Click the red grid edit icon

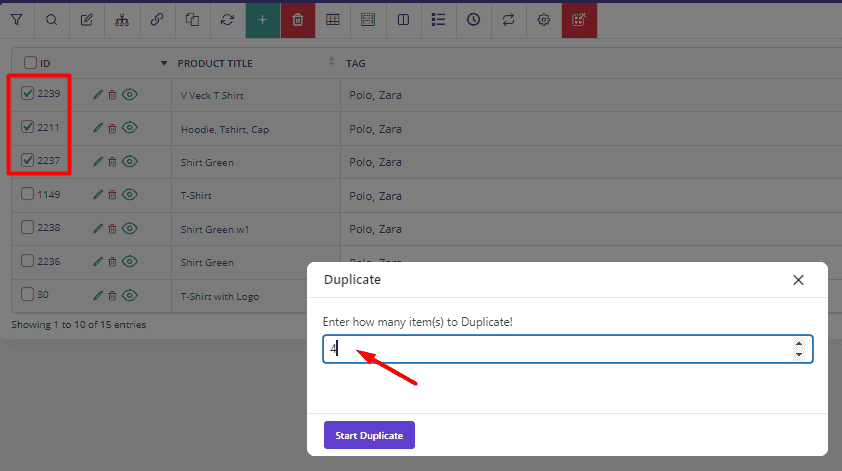pos(579,20)
